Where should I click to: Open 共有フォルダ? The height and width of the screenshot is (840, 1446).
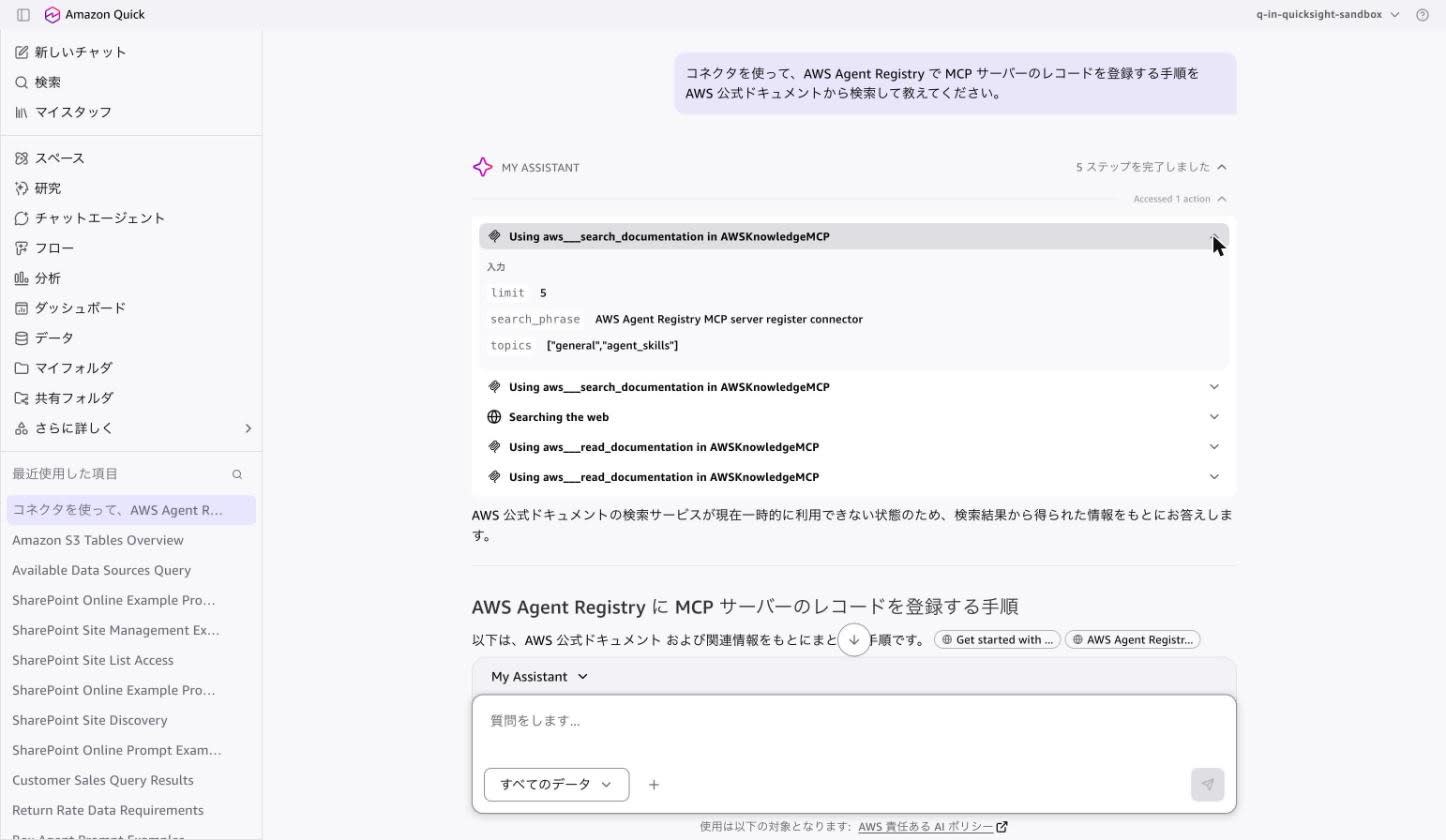64,398
